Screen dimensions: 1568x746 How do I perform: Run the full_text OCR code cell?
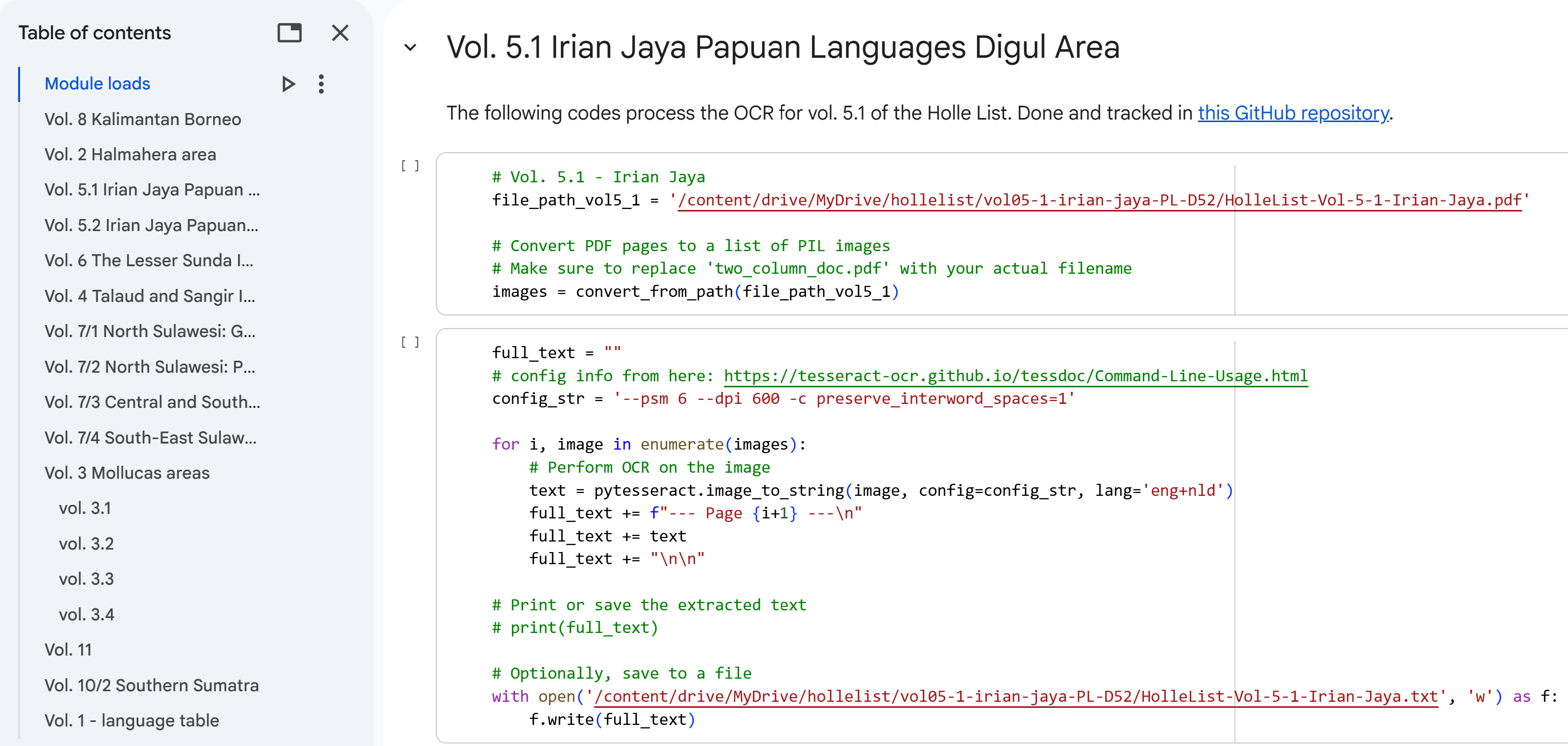click(x=410, y=343)
